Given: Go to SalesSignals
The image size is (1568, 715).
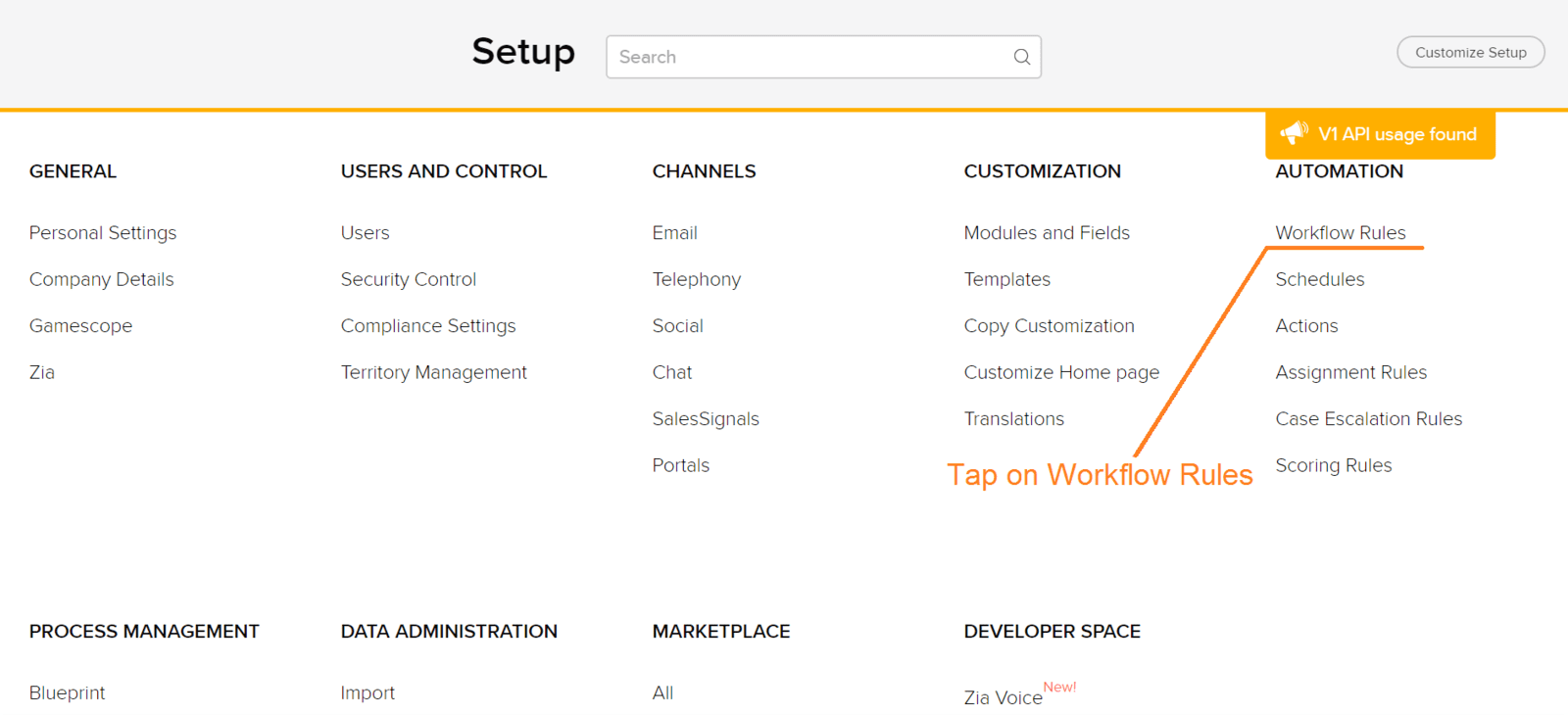Looking at the screenshot, I should click(x=706, y=419).
